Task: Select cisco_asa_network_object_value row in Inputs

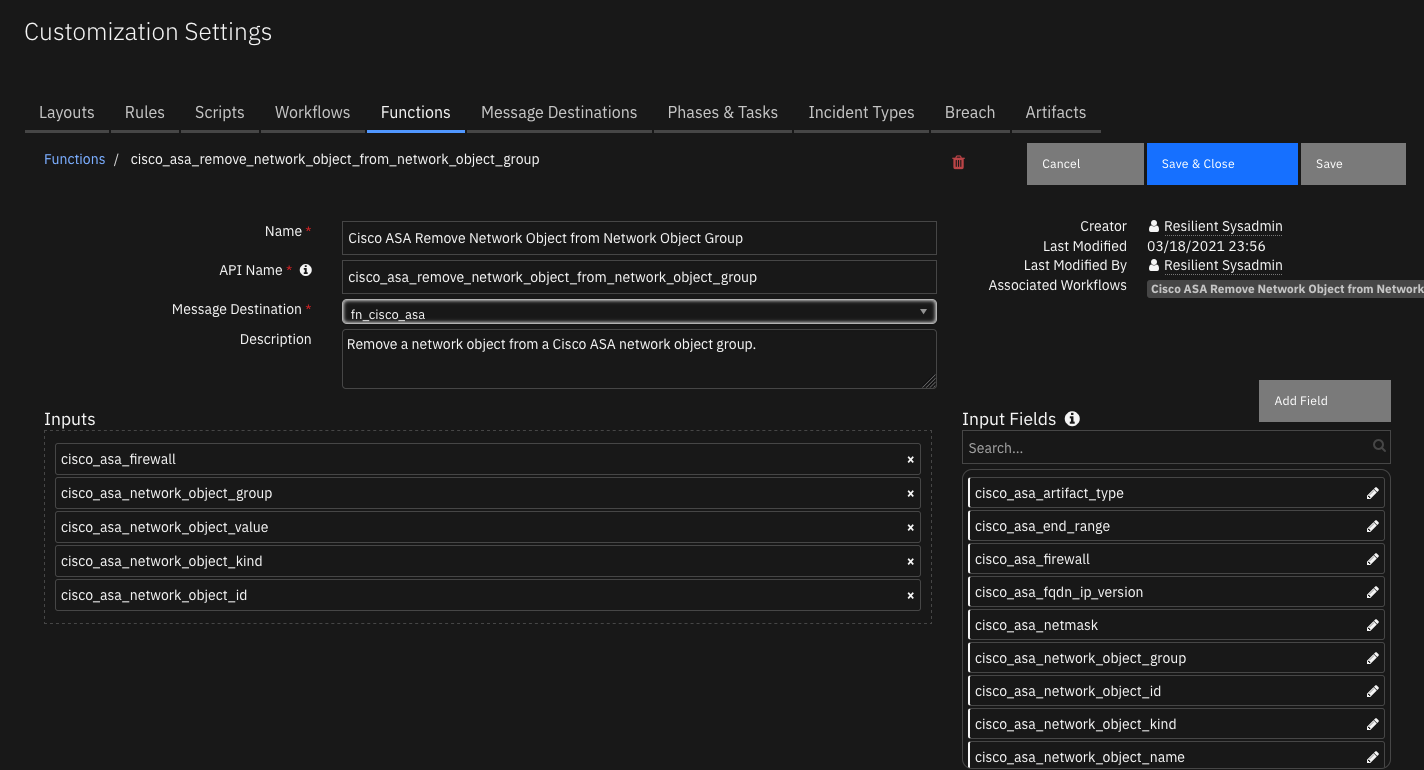Action: tap(488, 528)
